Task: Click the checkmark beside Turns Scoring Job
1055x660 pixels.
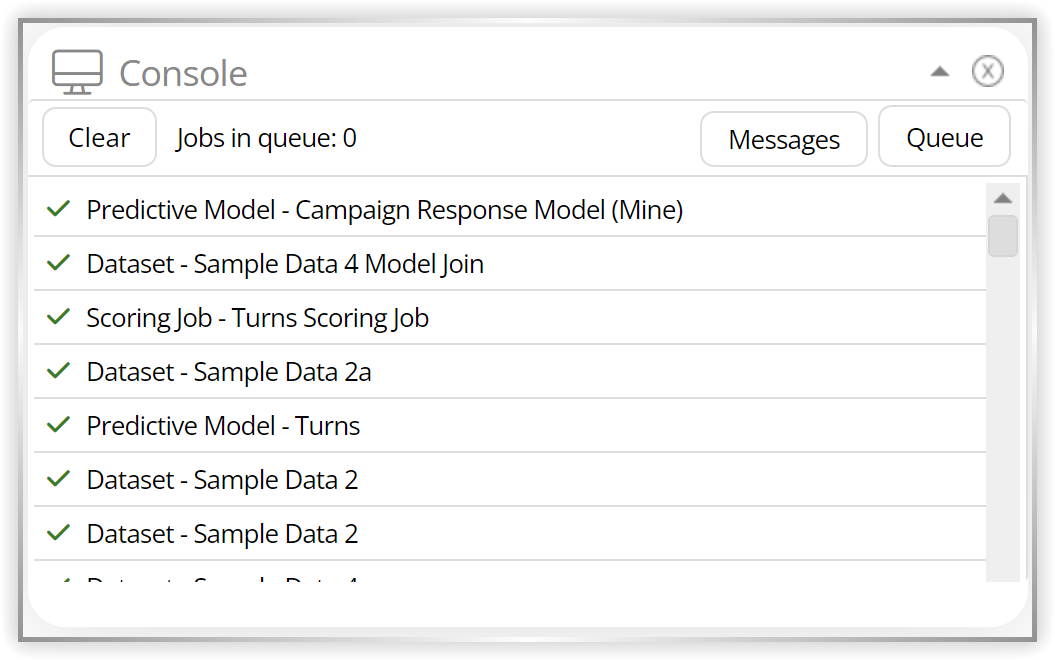Action: 59,317
